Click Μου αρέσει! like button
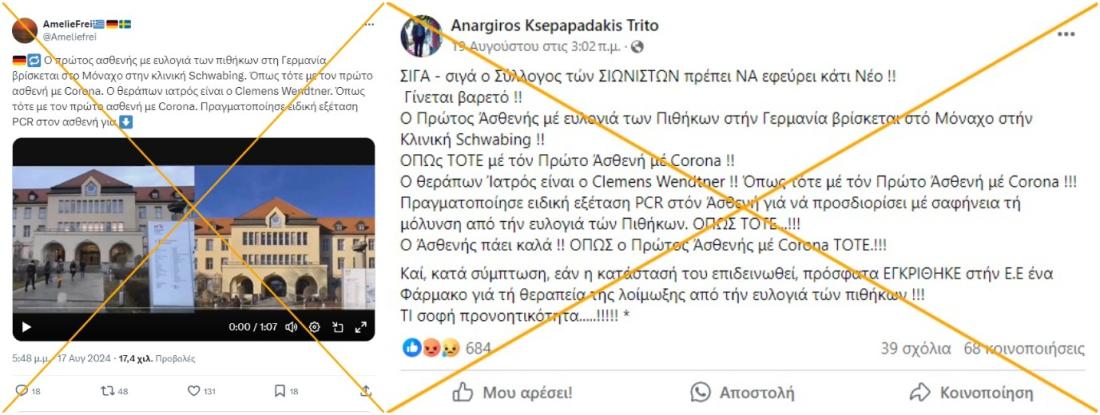 (513, 393)
